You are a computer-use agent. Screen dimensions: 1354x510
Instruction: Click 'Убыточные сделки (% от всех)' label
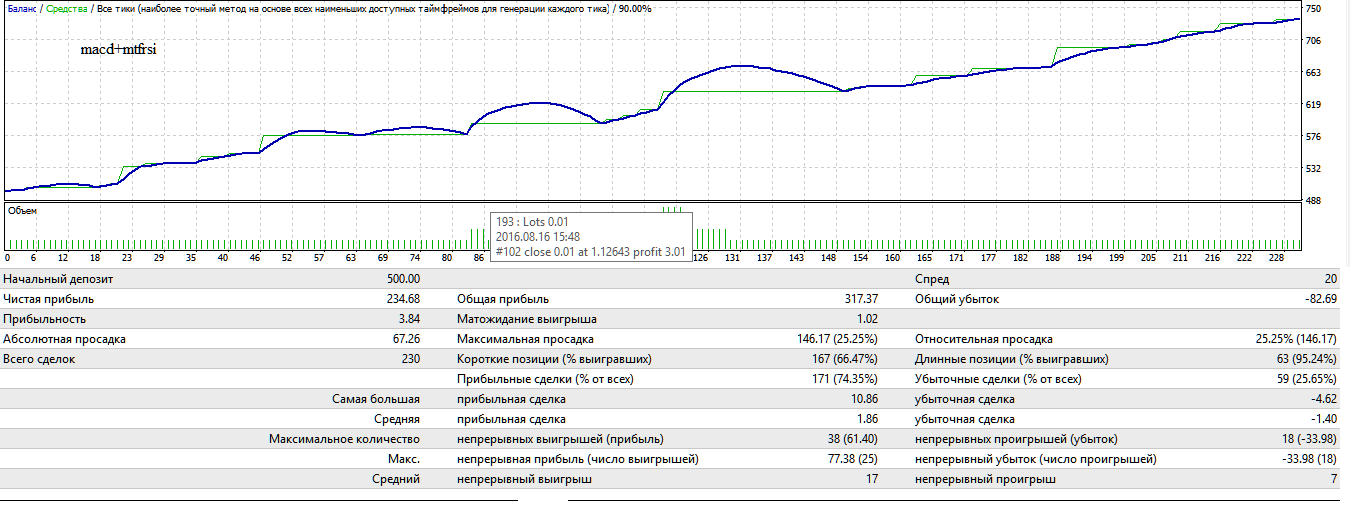pos(998,379)
